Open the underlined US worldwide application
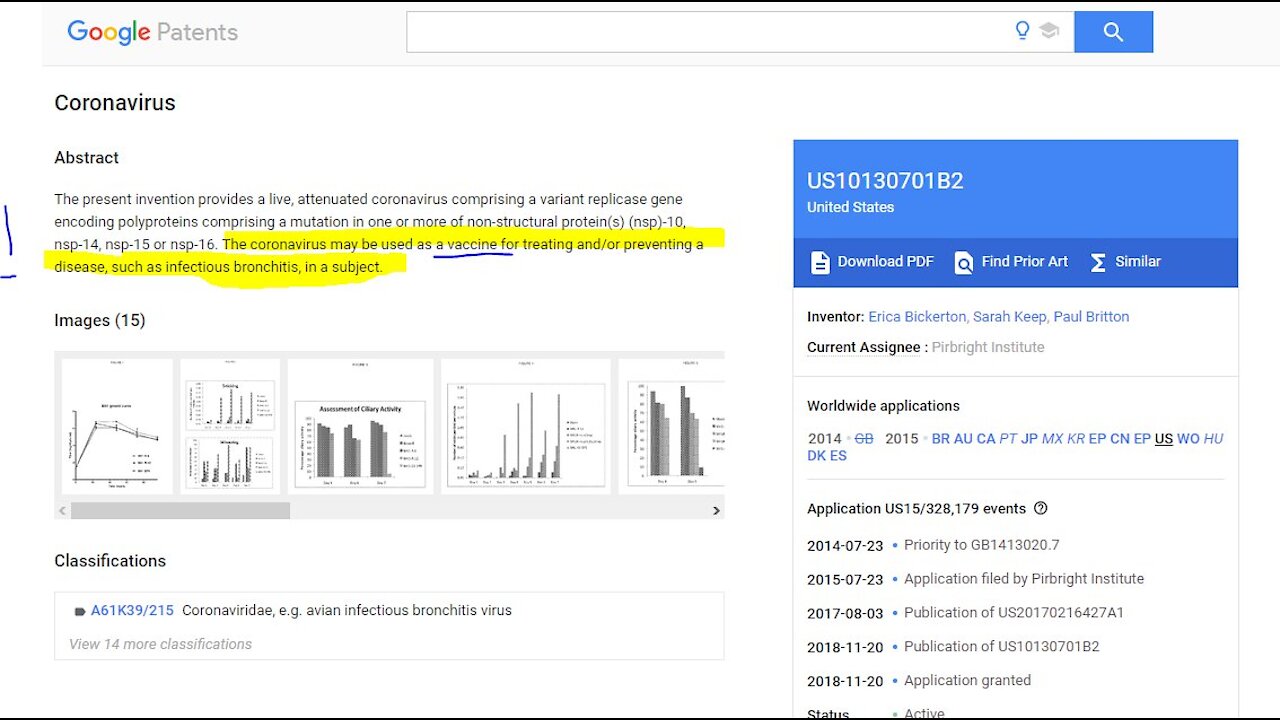This screenshot has height=720, width=1280. click(1163, 439)
